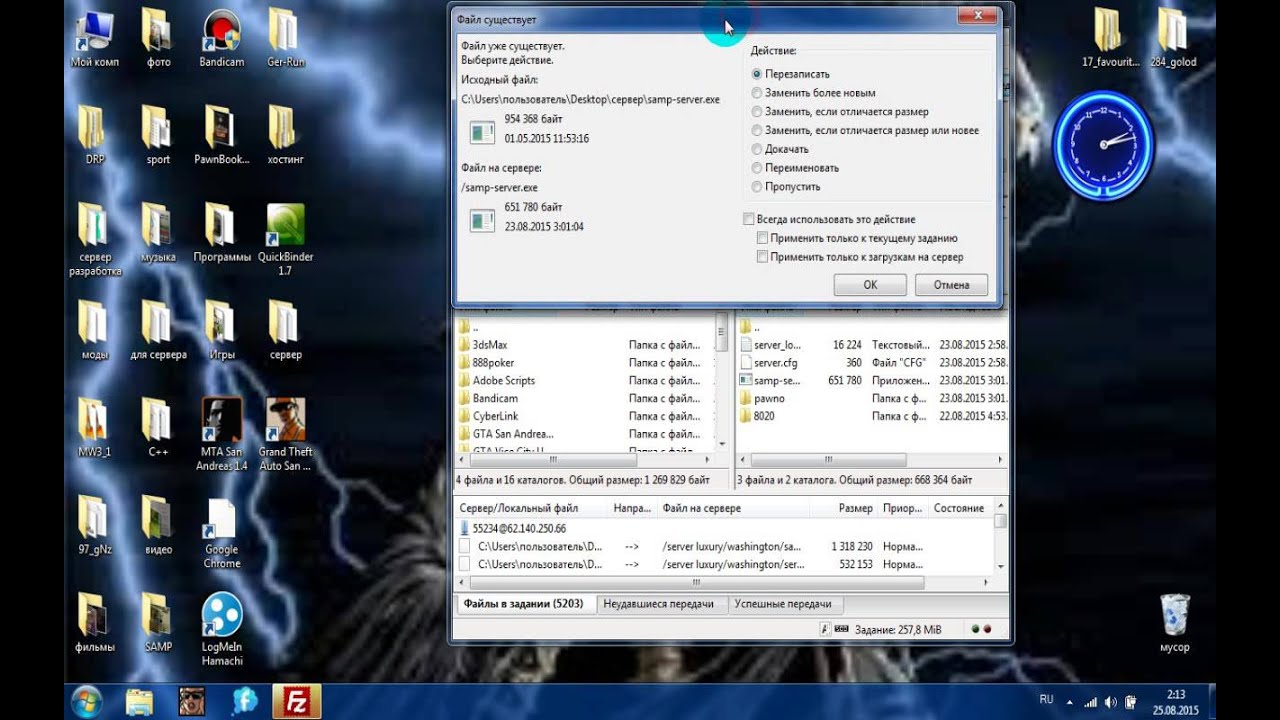The width and height of the screenshot is (1280, 720).
Task: Select the Перезаписать radio option
Action: pyautogui.click(x=790, y=74)
